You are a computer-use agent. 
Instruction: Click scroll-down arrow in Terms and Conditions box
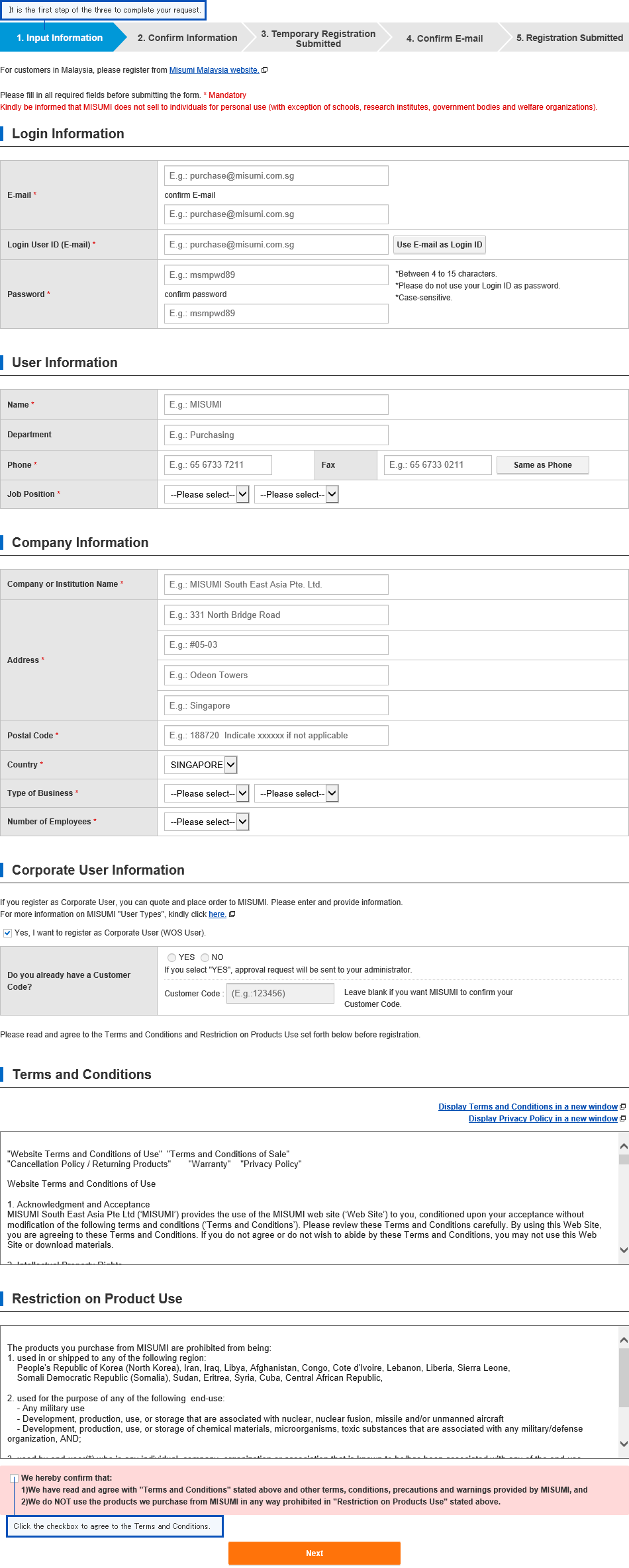(x=624, y=1250)
